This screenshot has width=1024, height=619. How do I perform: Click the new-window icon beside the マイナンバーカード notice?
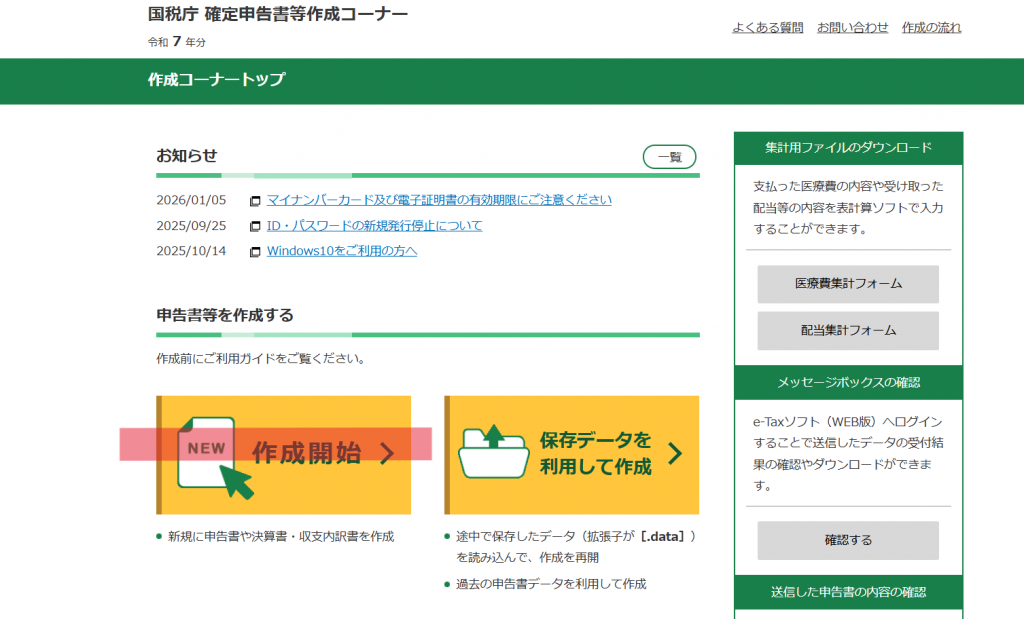pos(255,201)
